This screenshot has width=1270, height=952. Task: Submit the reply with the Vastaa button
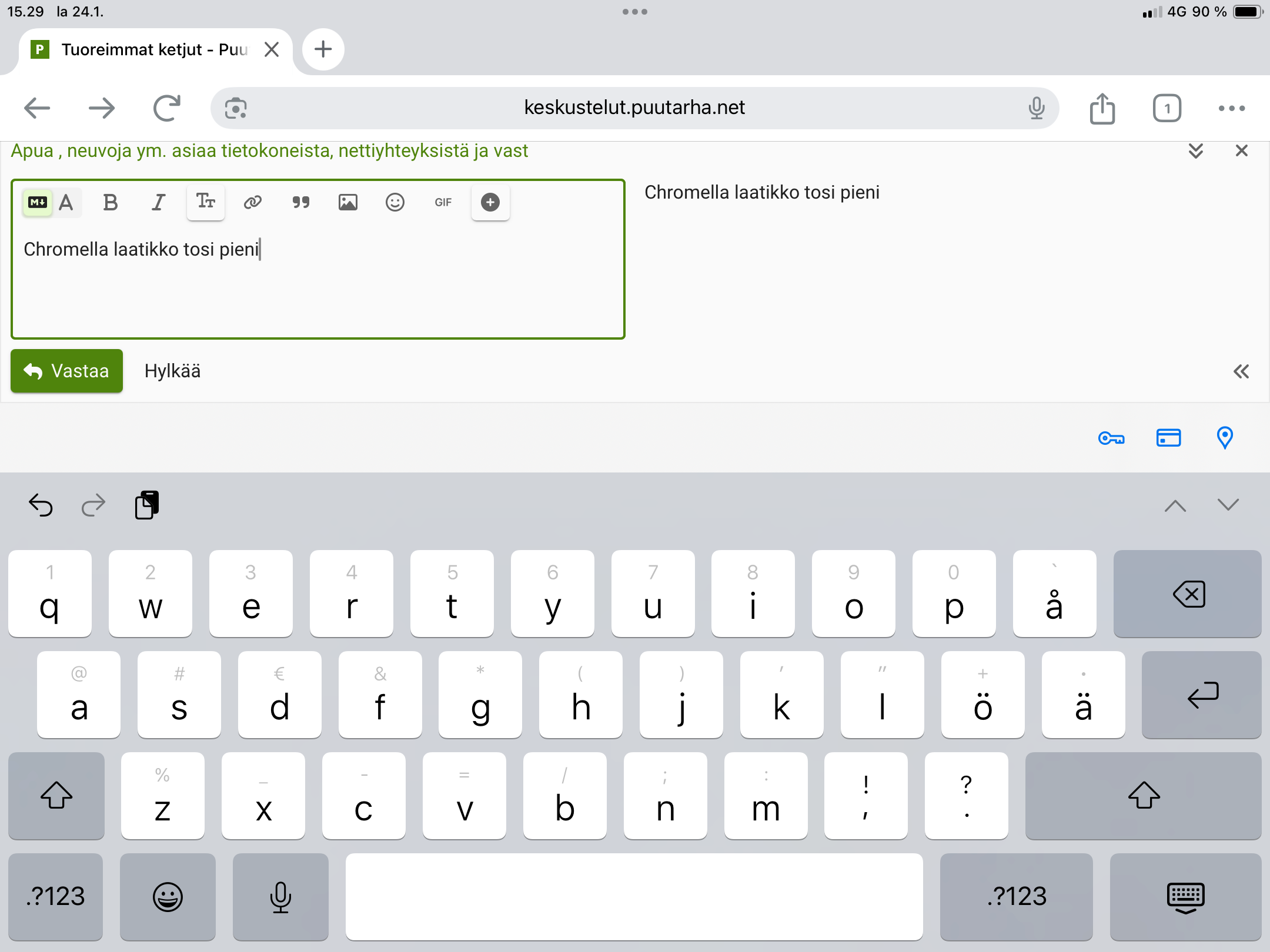66,371
